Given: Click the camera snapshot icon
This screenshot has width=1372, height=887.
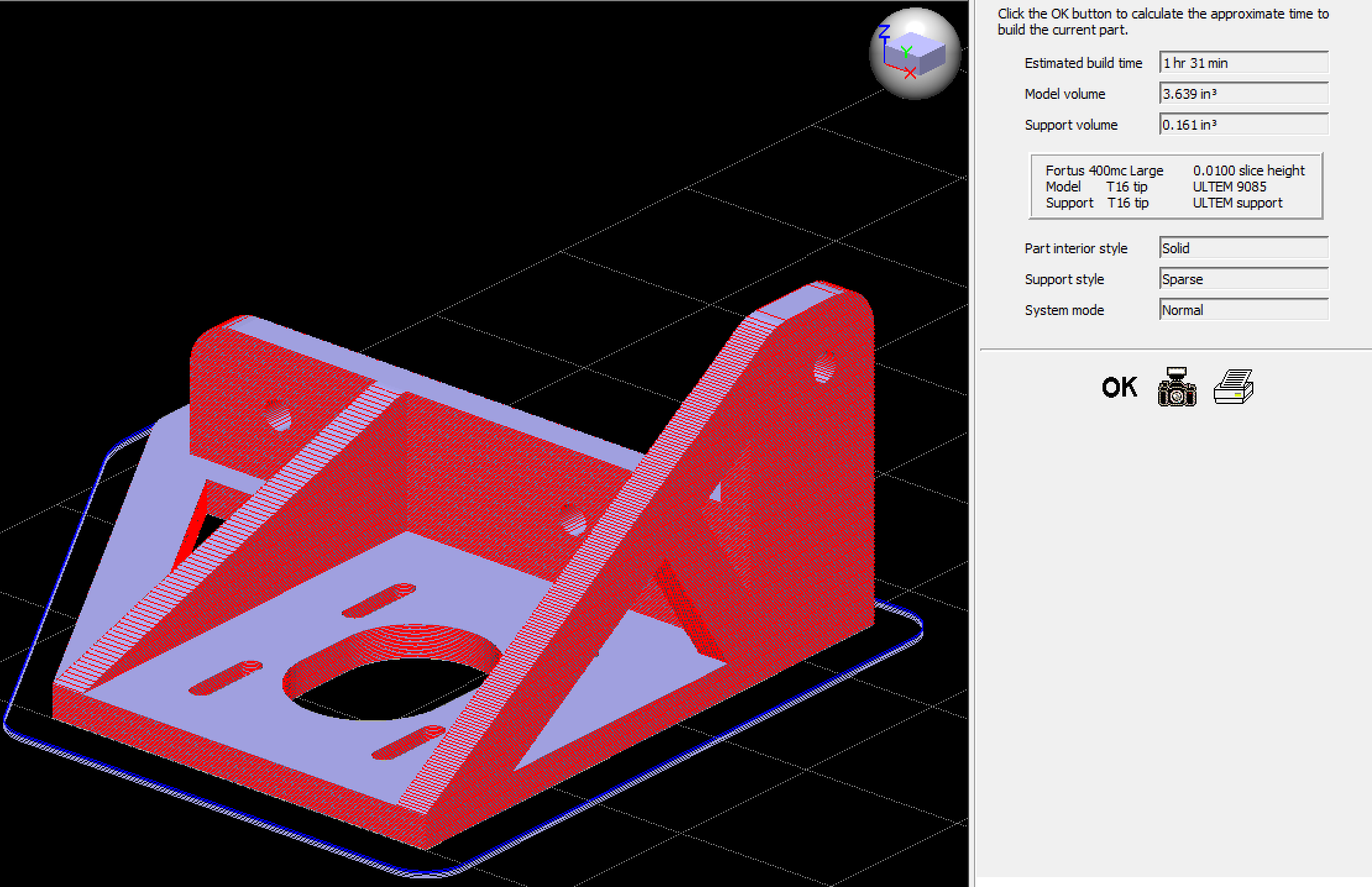Looking at the screenshot, I should (1177, 387).
